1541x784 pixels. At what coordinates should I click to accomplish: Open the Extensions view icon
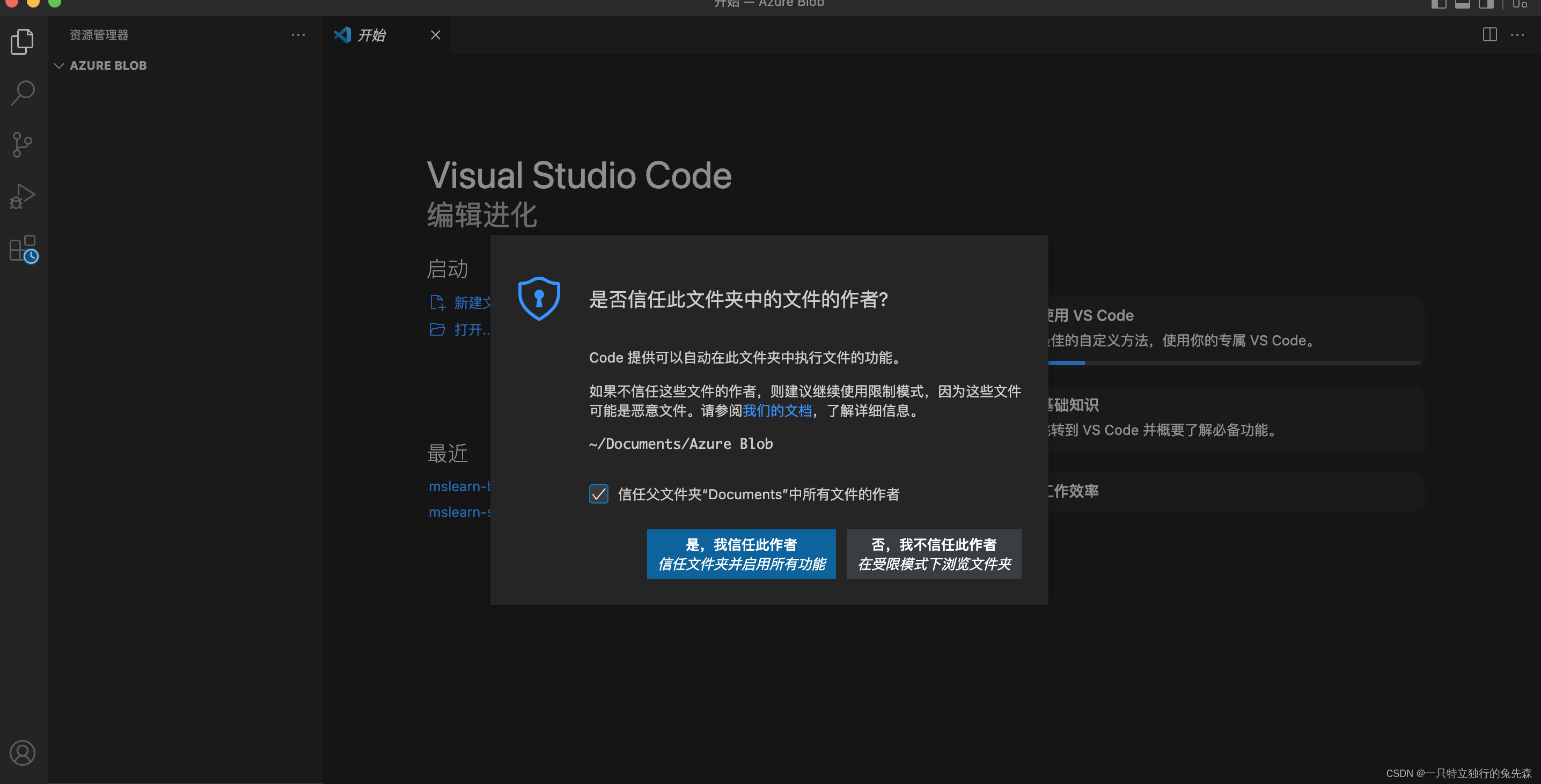pos(23,248)
